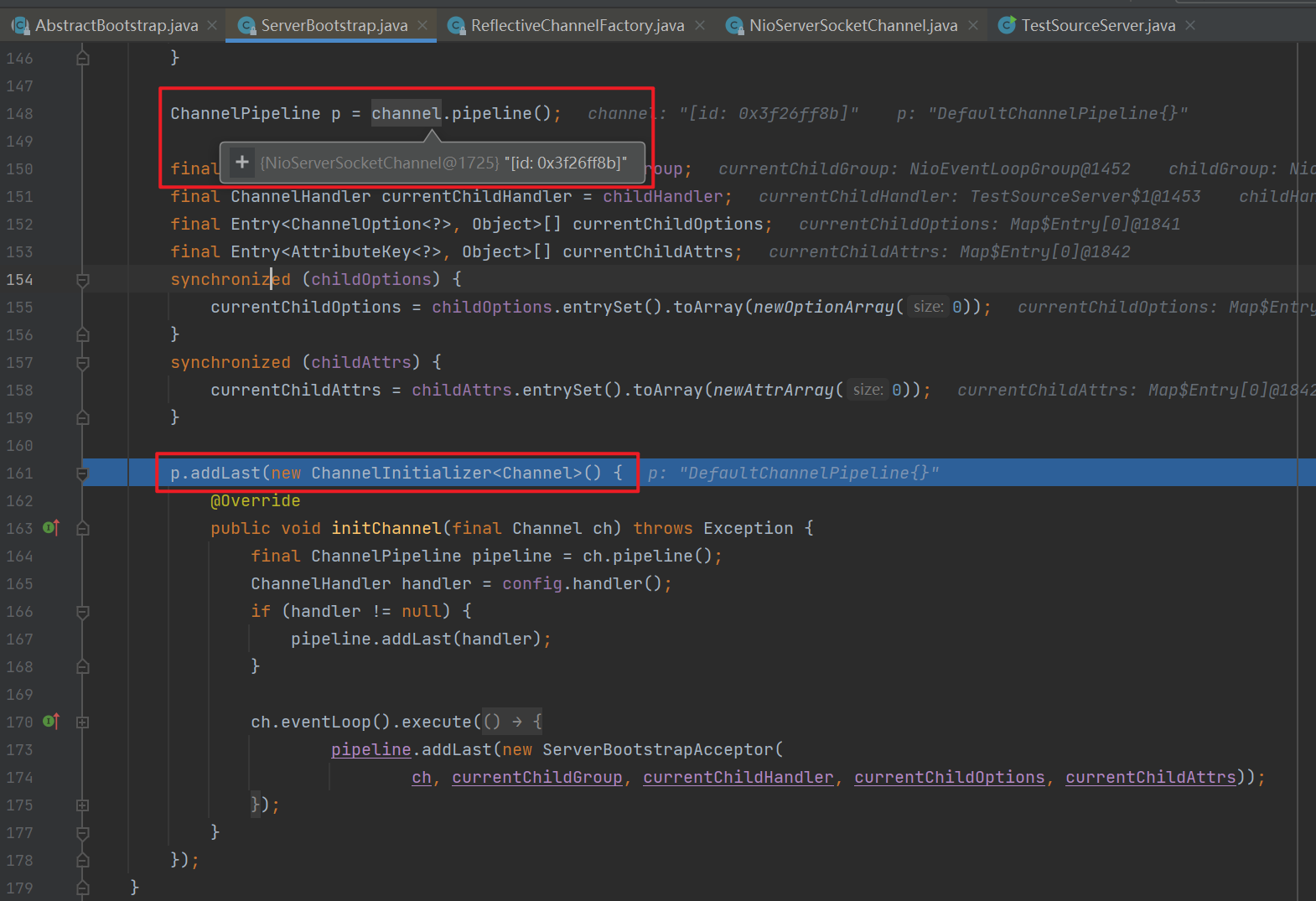
Task: Collapse the if handler block on line 166
Action: tap(83, 612)
